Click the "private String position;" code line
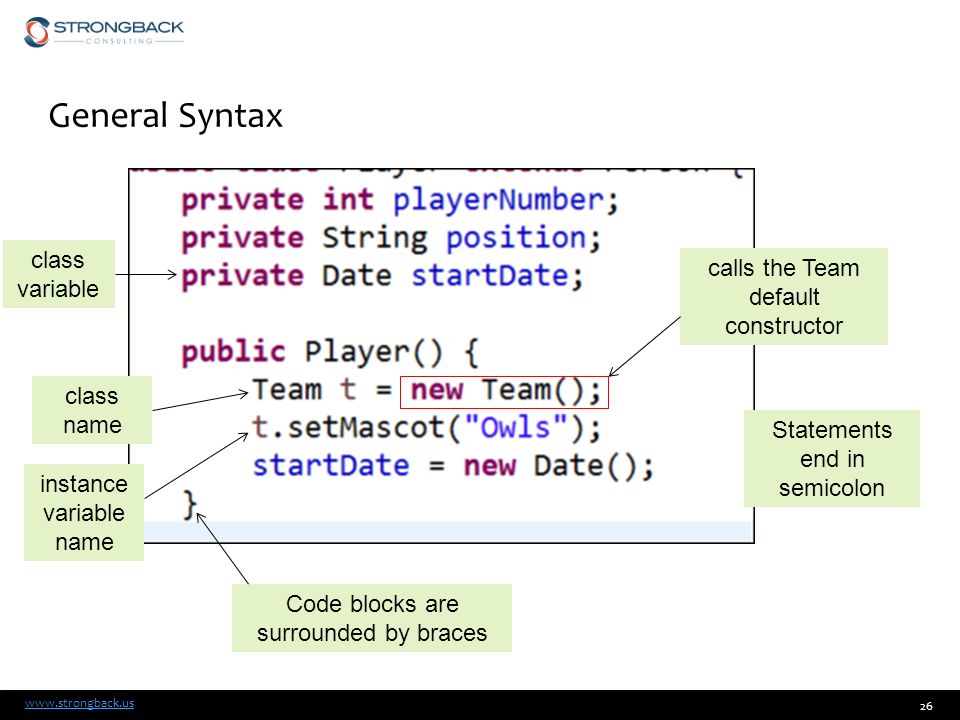This screenshot has height=720, width=960. coord(391,238)
